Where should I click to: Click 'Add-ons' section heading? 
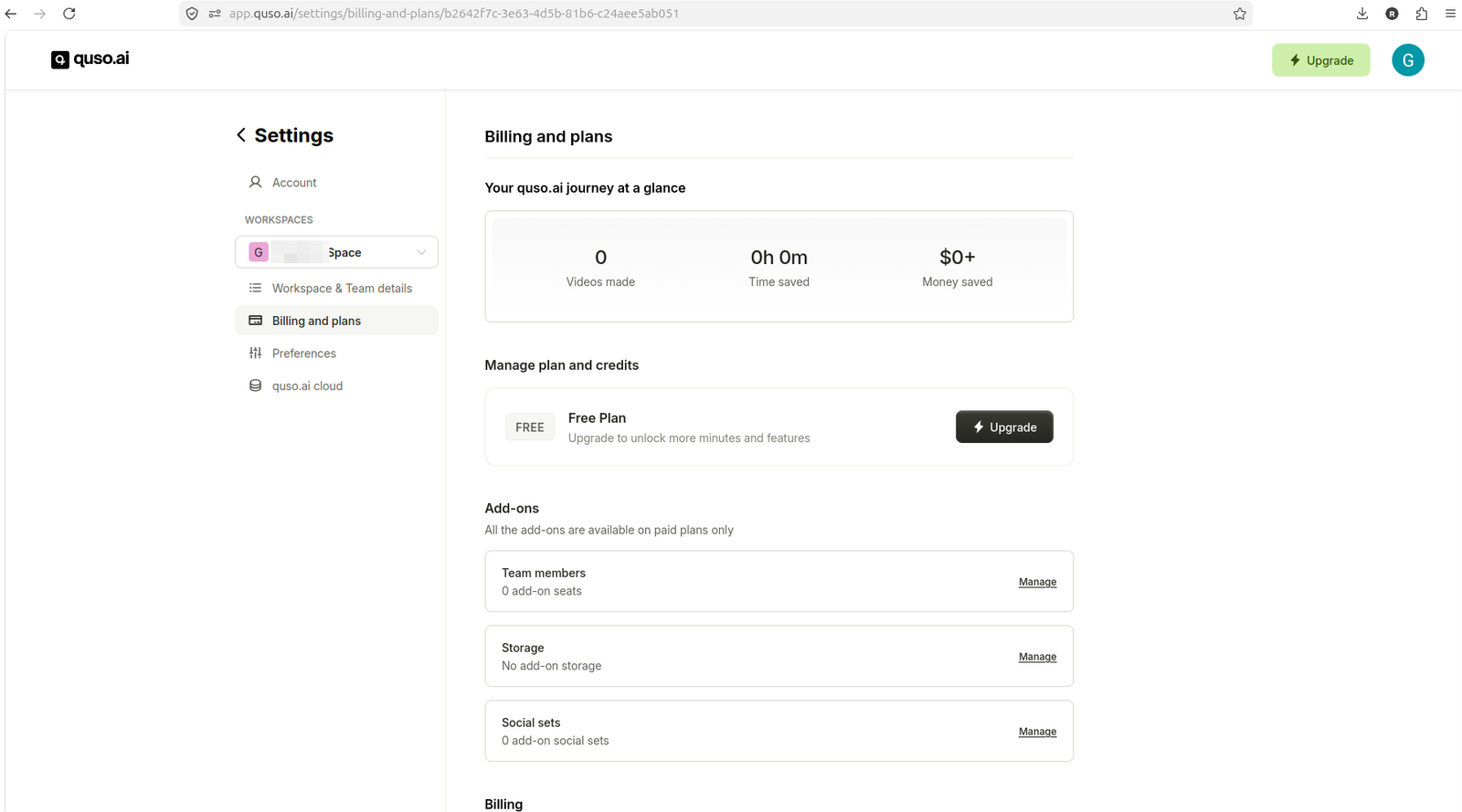(x=512, y=508)
